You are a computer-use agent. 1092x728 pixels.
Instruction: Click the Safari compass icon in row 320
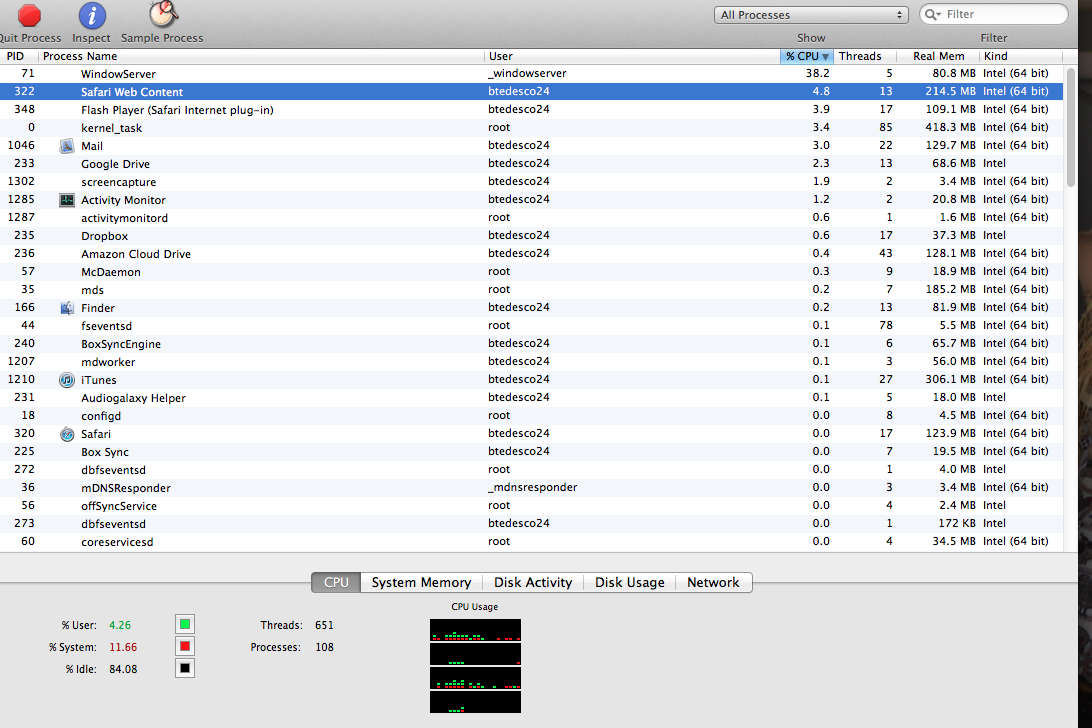tap(67, 434)
